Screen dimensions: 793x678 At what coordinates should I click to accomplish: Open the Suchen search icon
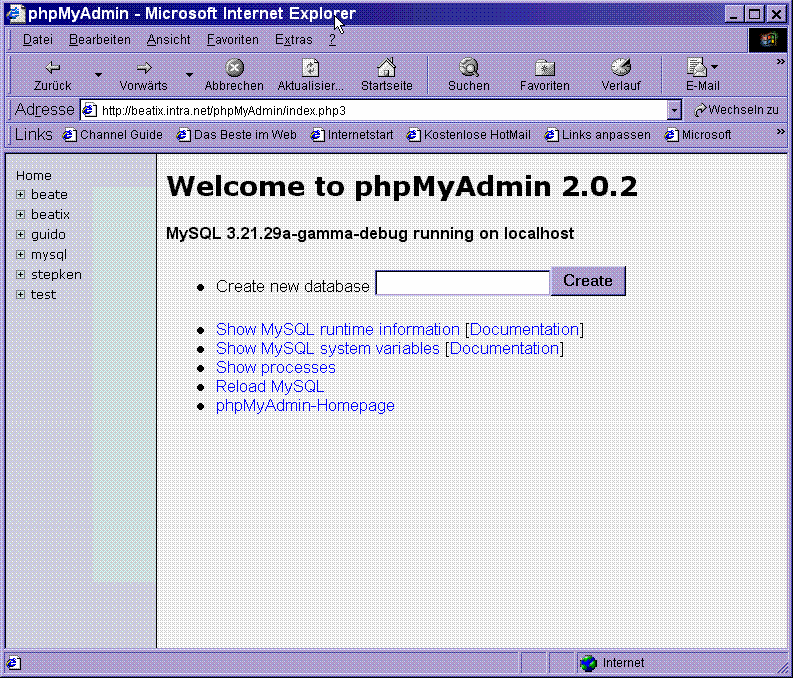(468, 68)
